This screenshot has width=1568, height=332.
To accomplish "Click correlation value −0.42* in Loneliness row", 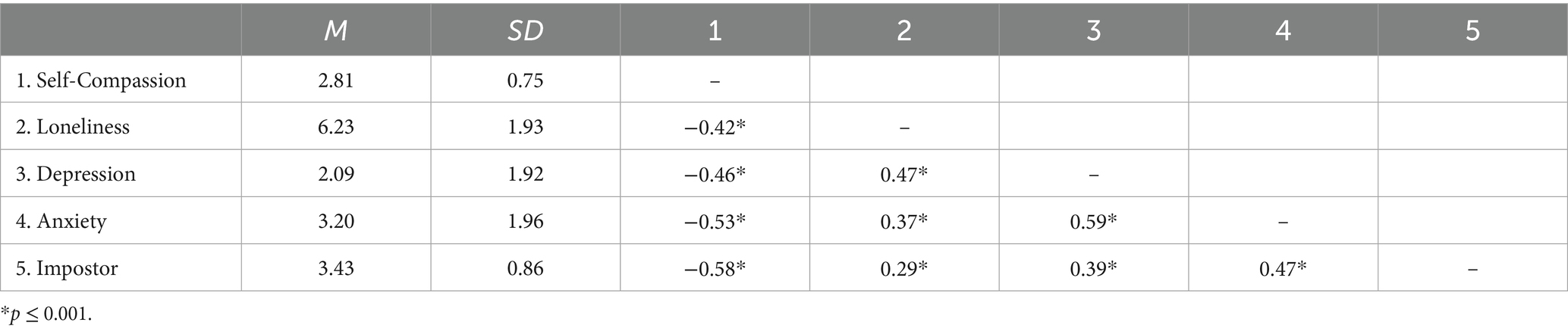I will (x=715, y=127).
